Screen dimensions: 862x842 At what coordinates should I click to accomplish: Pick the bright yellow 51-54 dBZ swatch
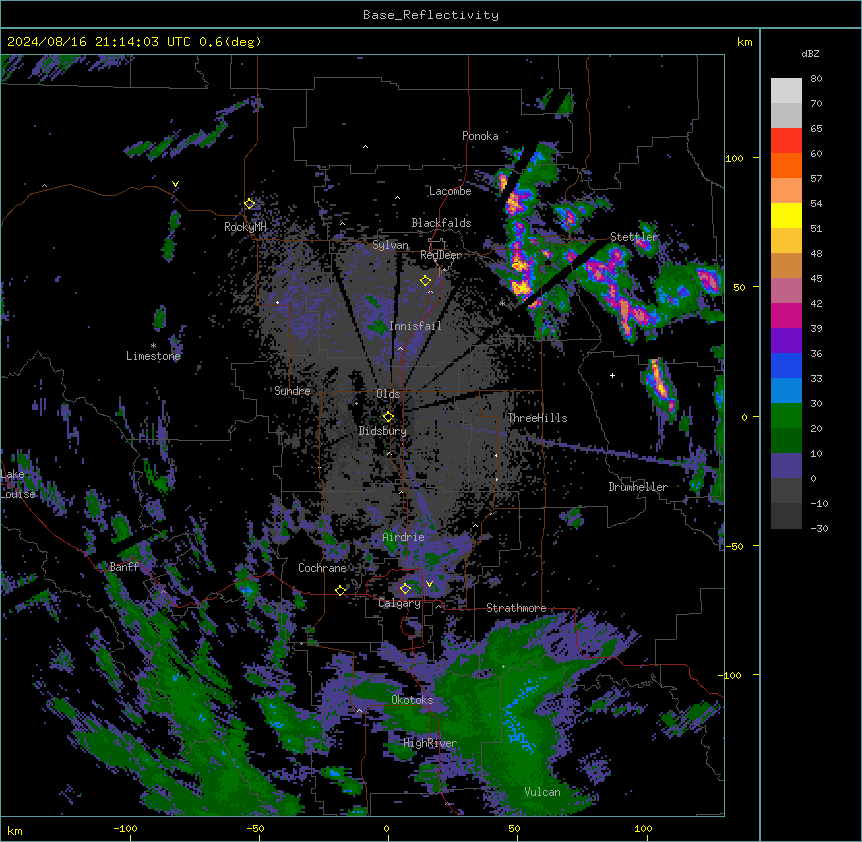point(786,215)
